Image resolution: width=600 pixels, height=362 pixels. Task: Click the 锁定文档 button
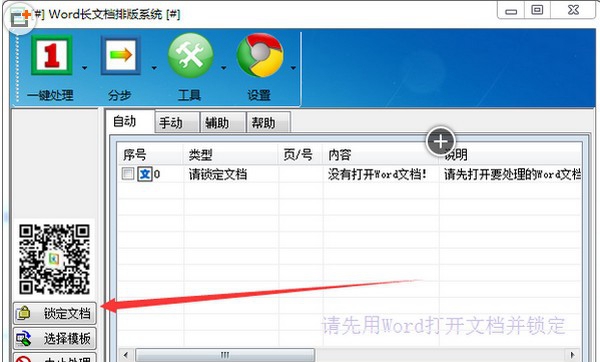[55, 313]
